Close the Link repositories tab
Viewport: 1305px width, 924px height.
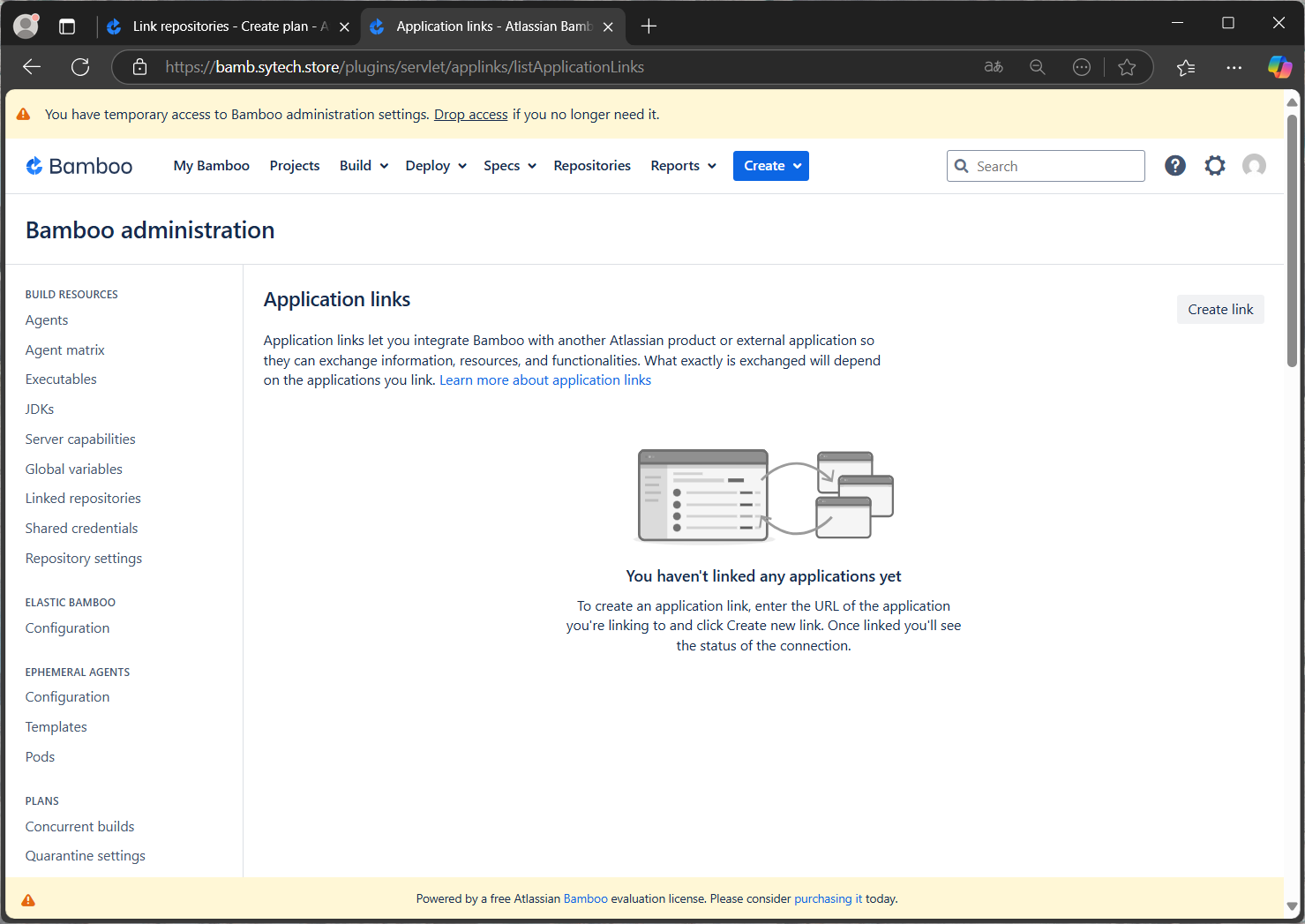pos(344,27)
